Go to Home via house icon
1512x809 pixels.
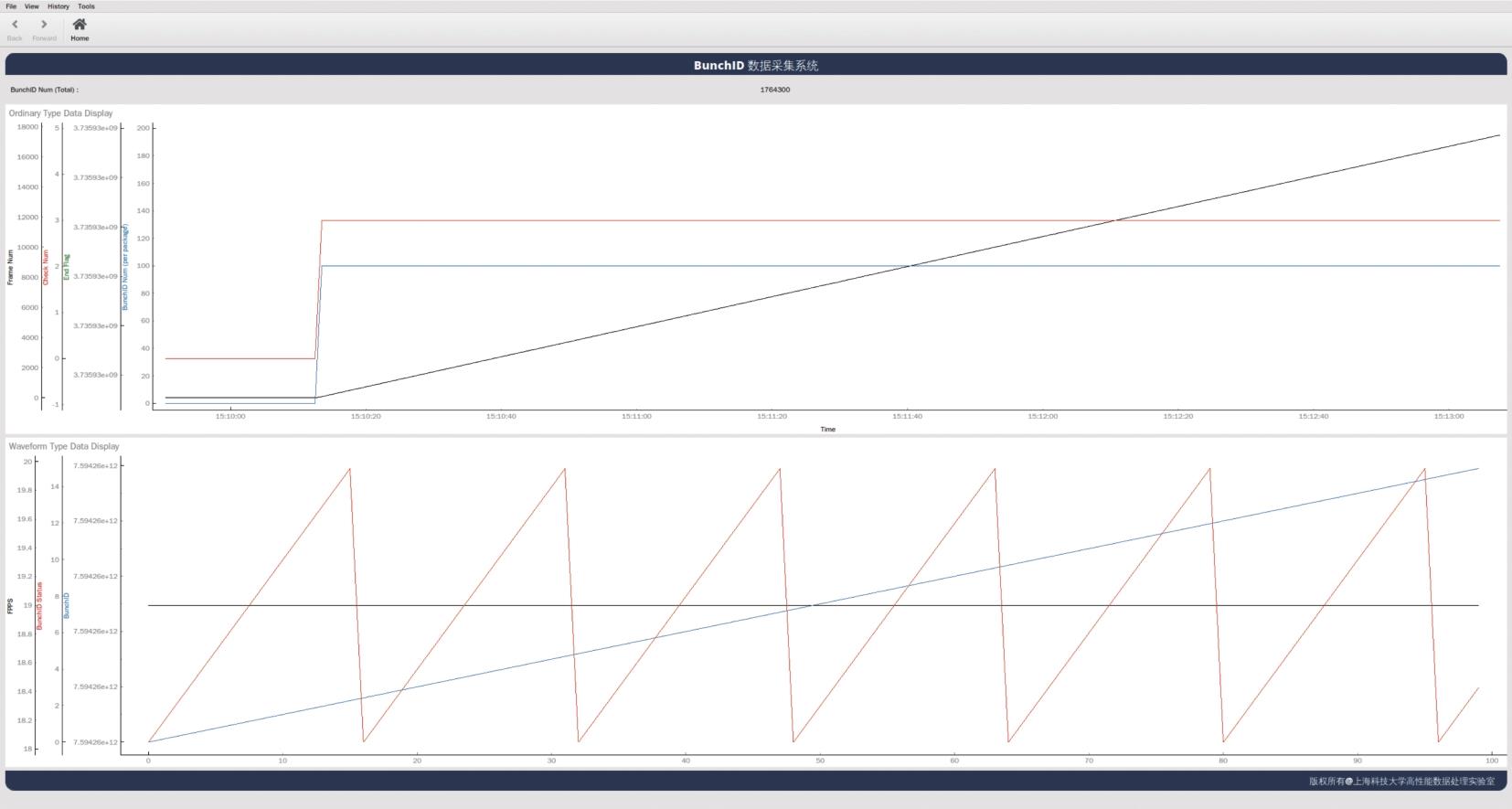click(x=80, y=25)
